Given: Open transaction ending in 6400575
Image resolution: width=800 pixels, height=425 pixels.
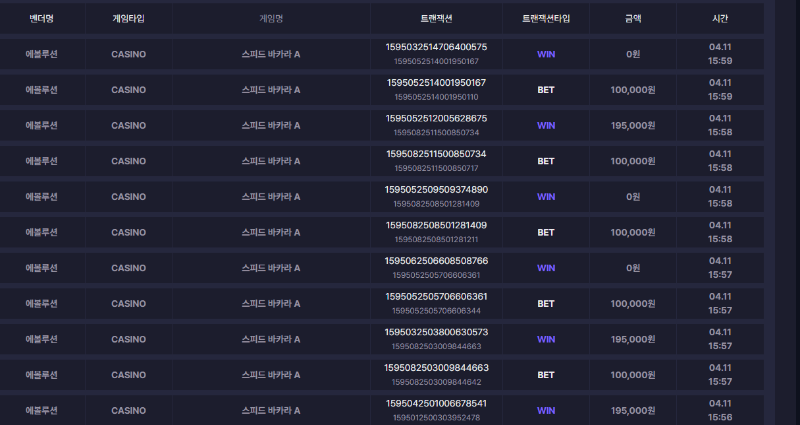Looking at the screenshot, I should point(436,47).
